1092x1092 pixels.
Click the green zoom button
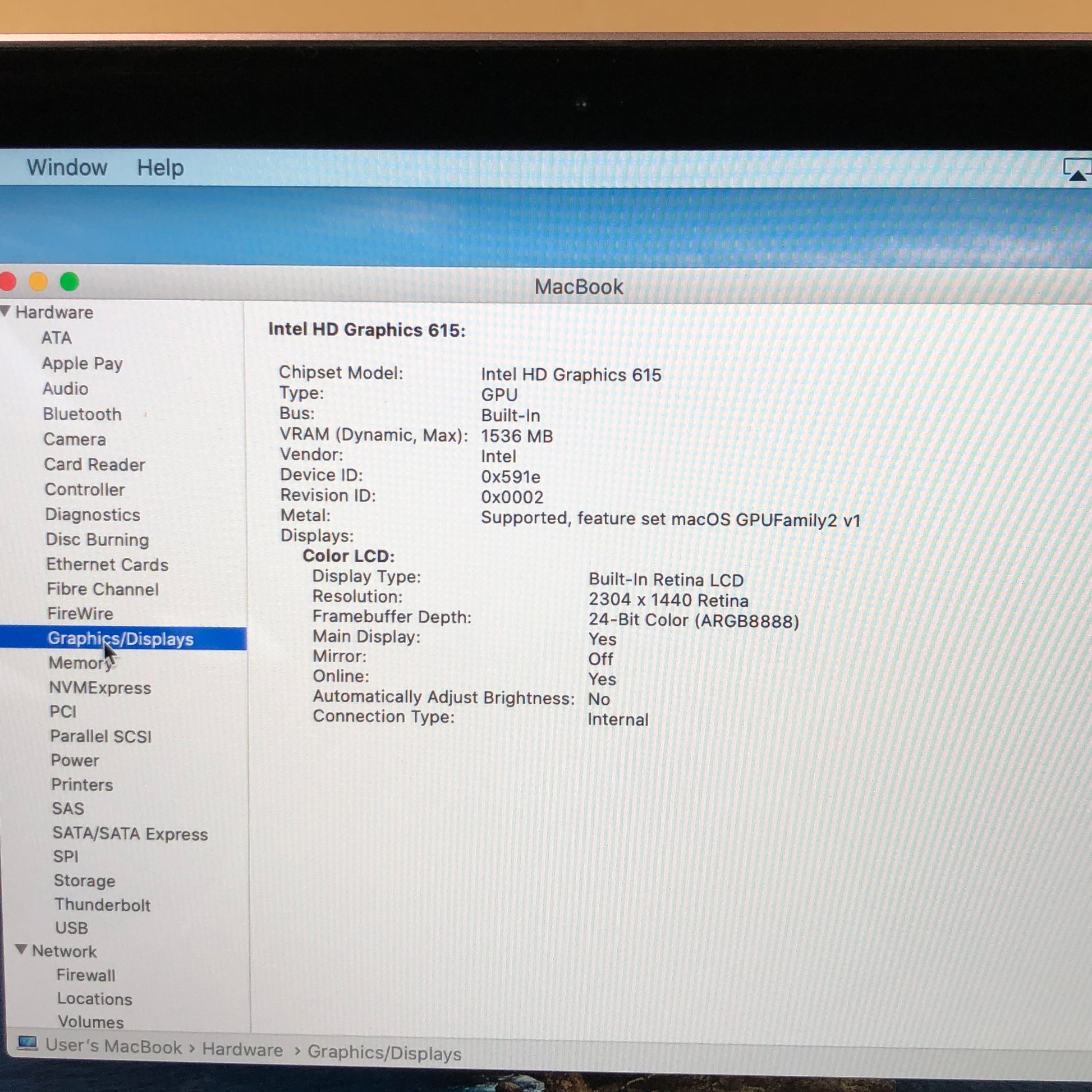70,281
